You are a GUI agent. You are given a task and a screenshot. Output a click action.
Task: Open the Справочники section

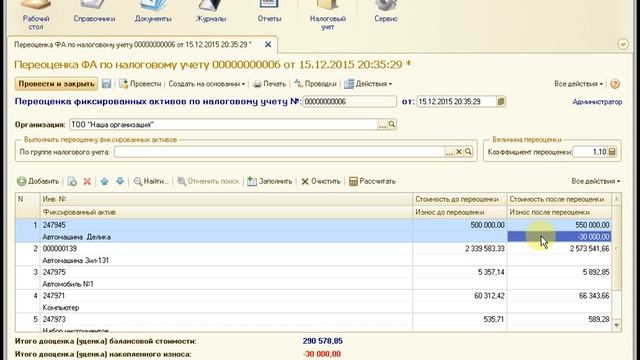click(x=94, y=12)
